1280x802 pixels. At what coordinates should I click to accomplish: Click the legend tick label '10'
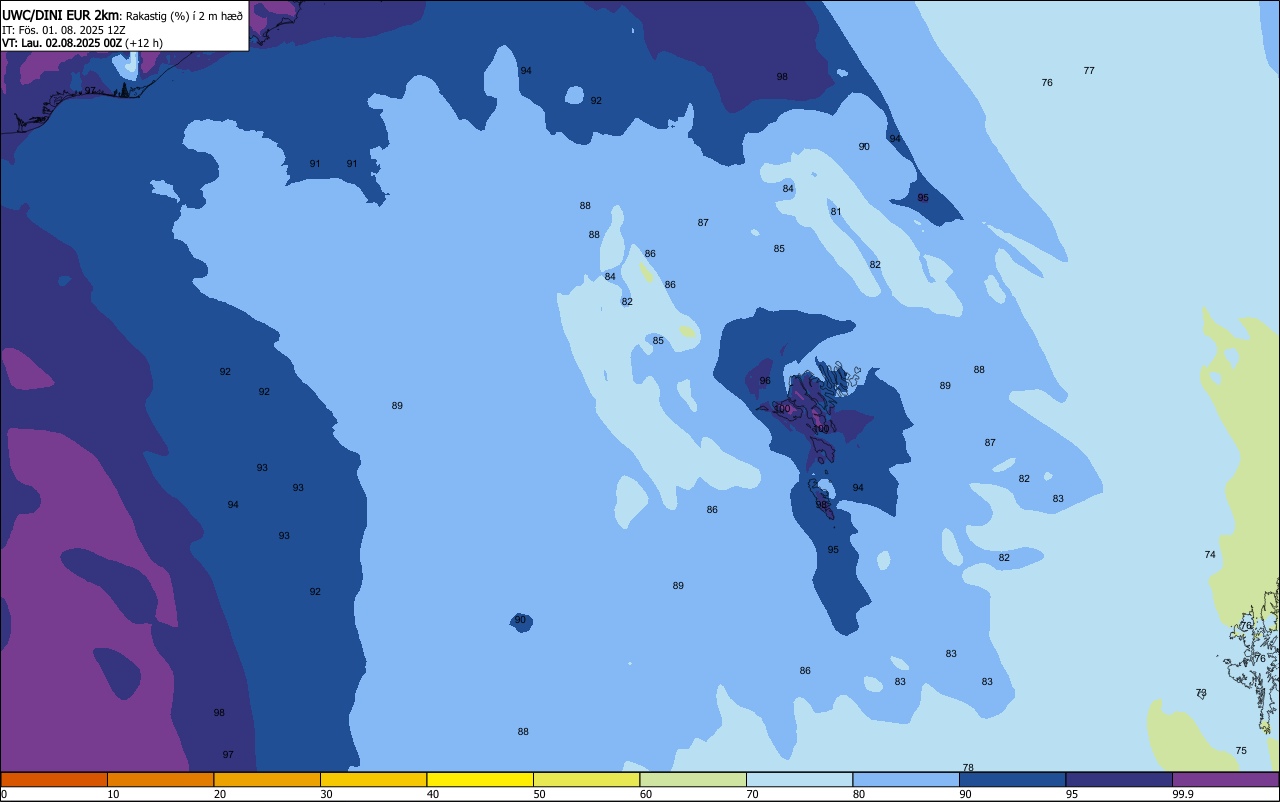(113, 794)
